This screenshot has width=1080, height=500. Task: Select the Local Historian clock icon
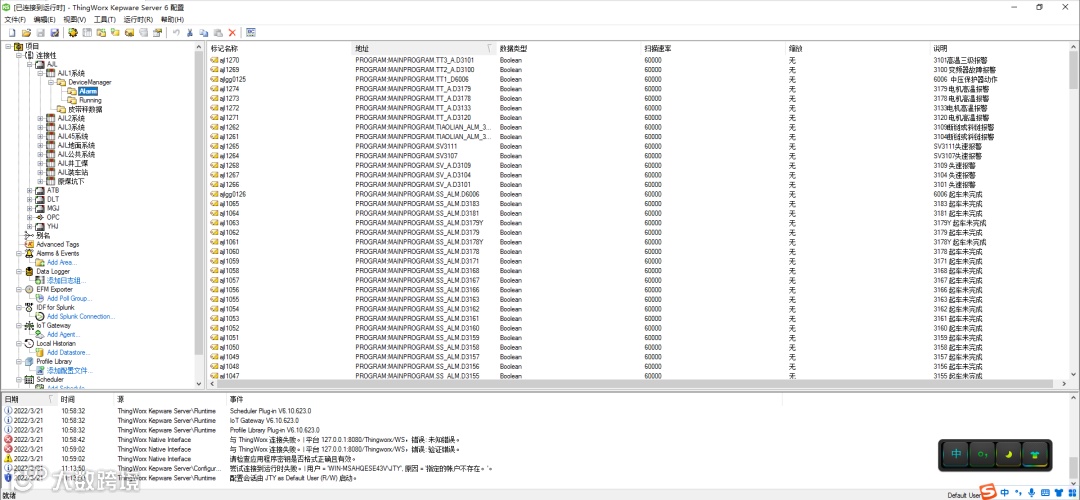tap(29, 343)
